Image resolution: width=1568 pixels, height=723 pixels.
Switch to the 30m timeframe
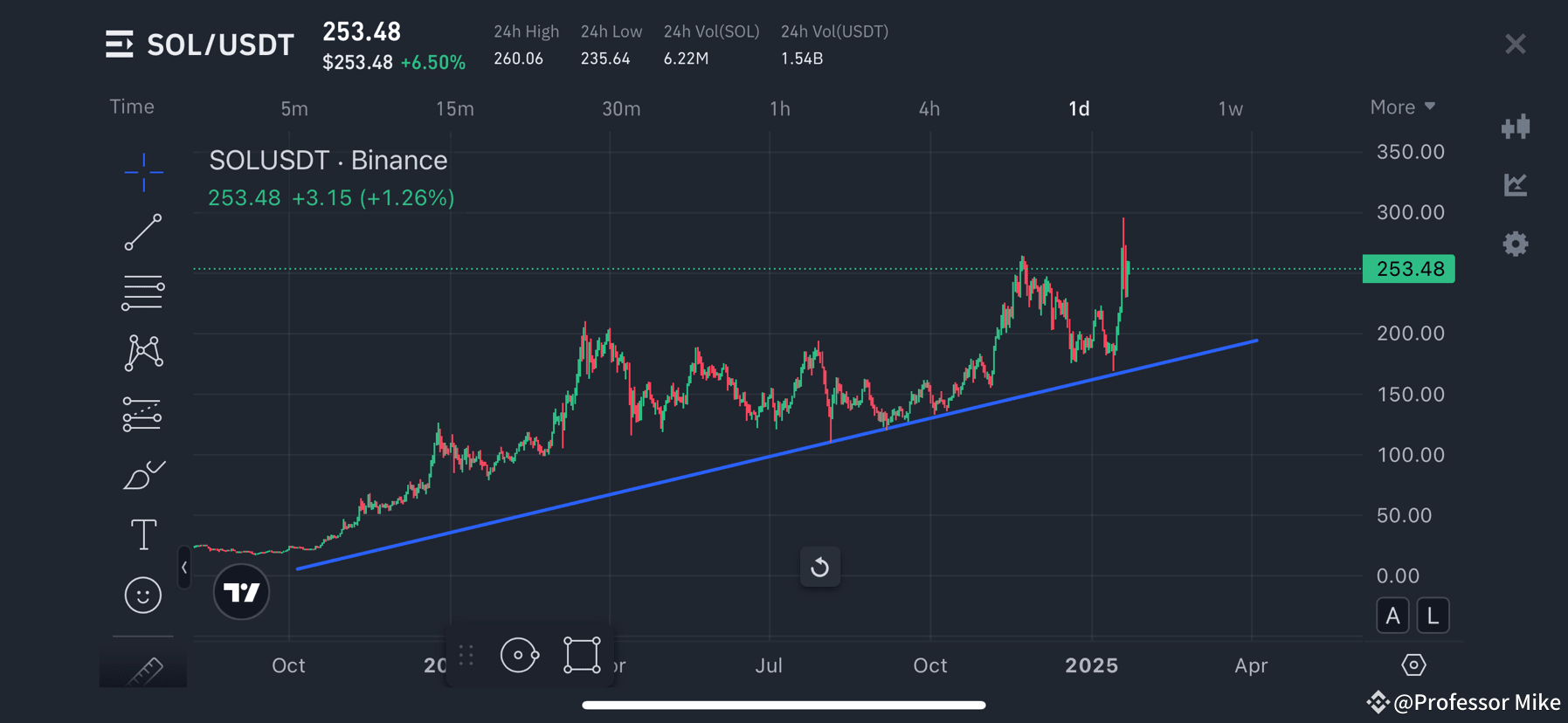[x=621, y=108]
